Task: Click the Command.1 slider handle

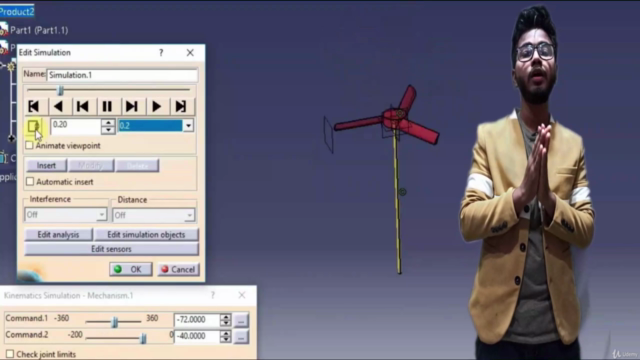Action: pos(115,322)
